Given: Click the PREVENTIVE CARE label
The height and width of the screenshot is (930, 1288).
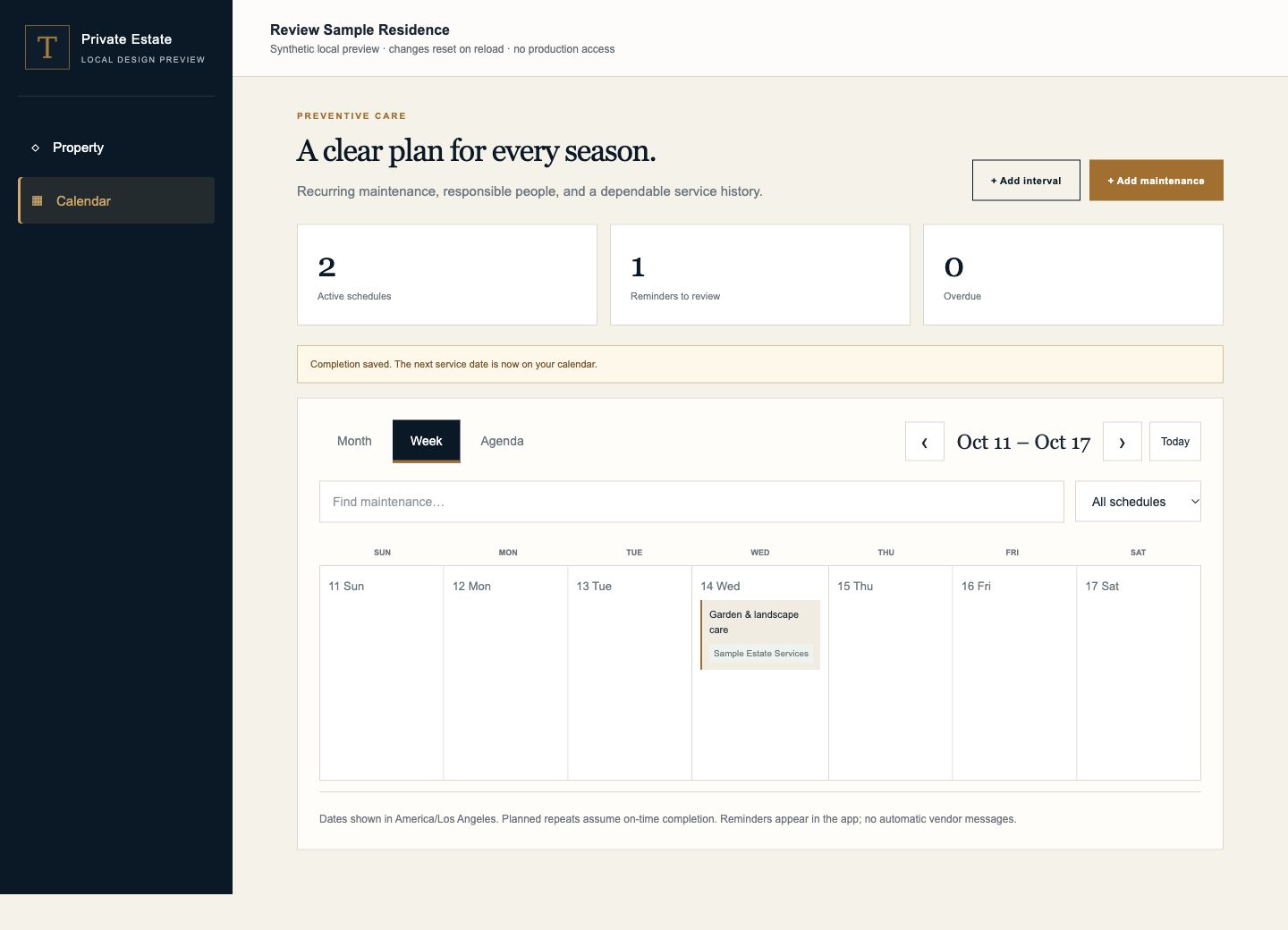Looking at the screenshot, I should tap(352, 116).
